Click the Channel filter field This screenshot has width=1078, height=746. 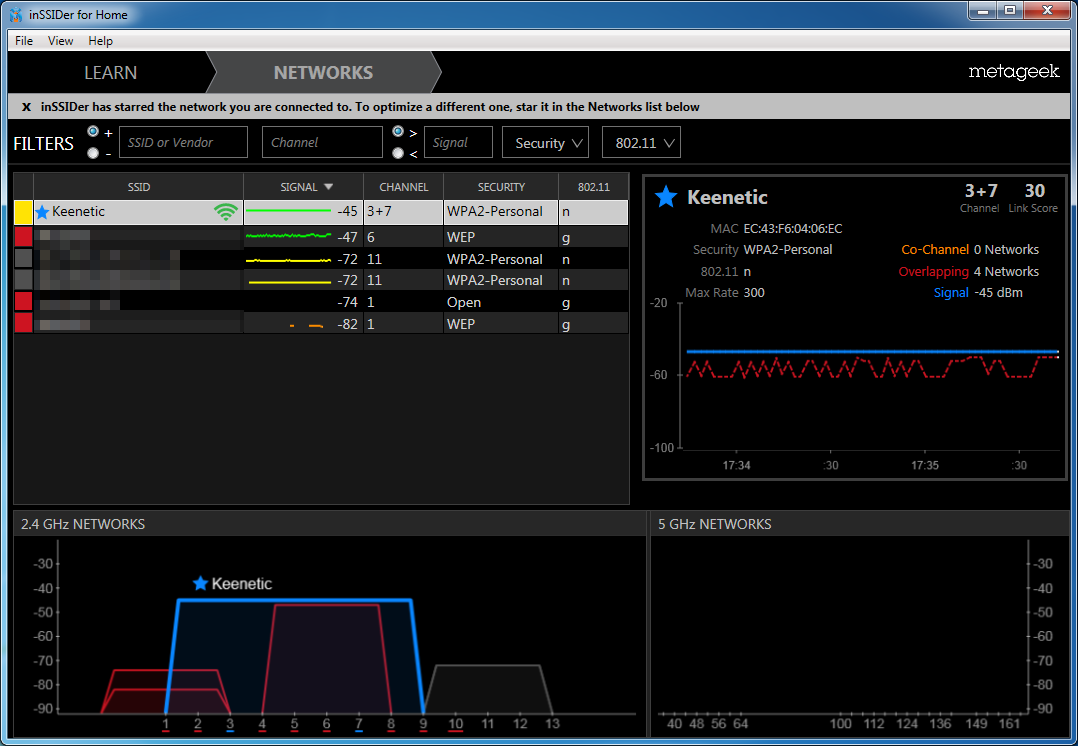coord(322,142)
